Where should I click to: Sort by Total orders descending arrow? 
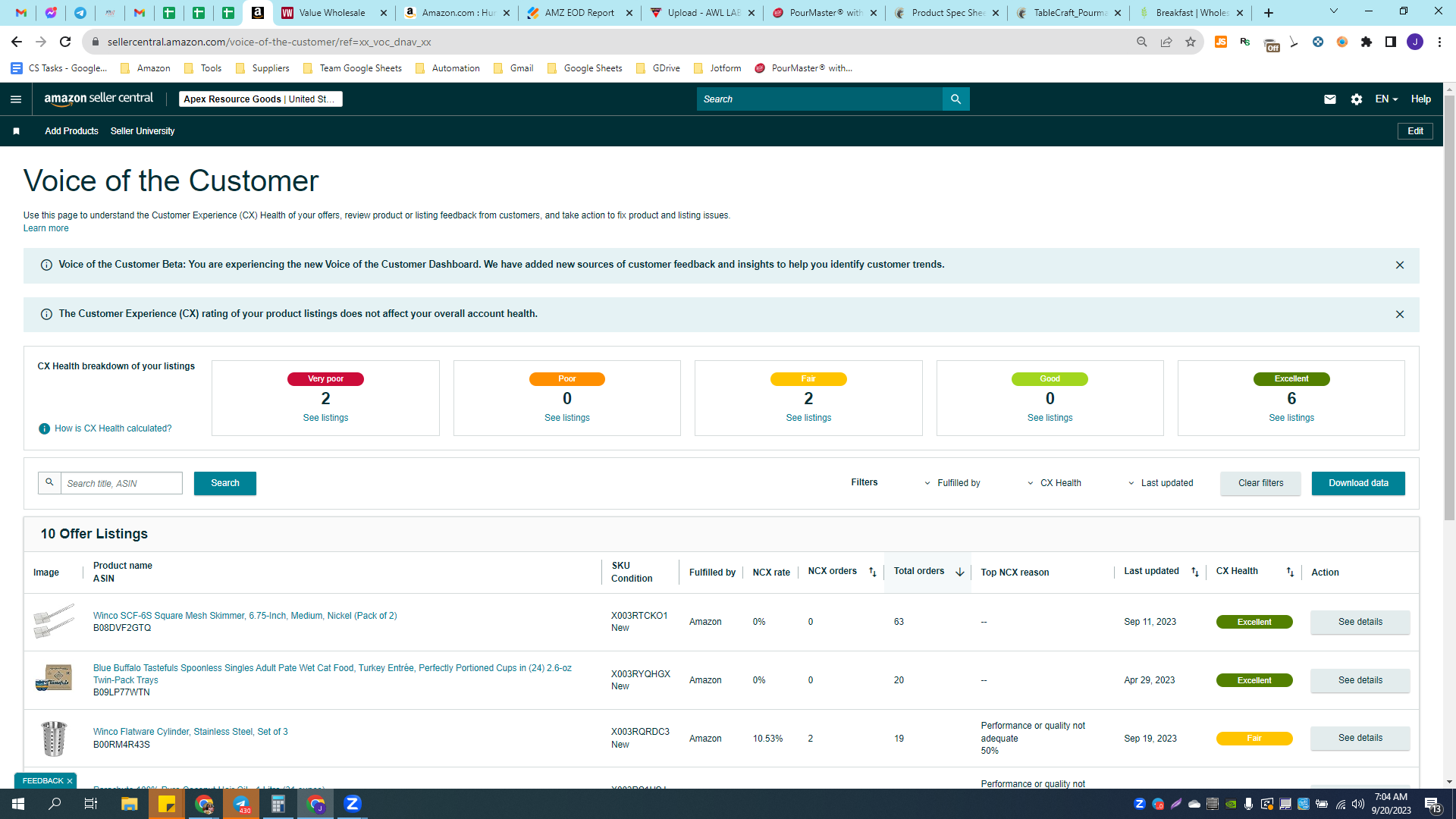tap(960, 573)
